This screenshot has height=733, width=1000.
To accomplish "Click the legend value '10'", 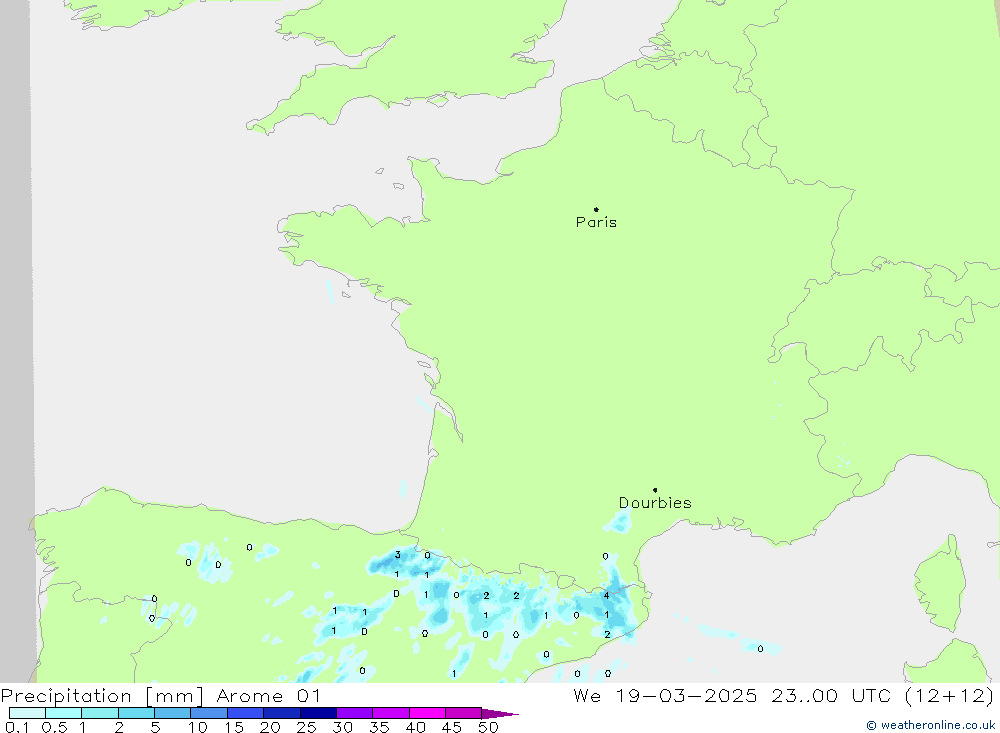I will point(198,727).
